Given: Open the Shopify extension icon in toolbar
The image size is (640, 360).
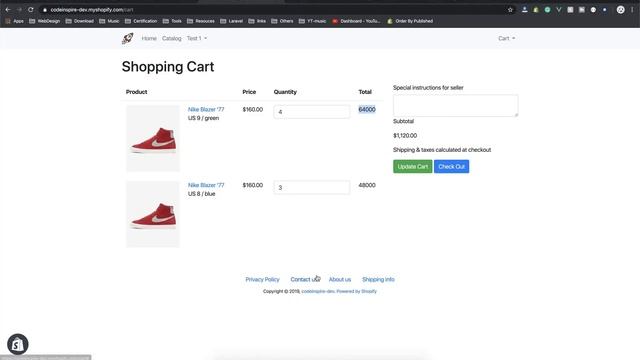Looking at the screenshot, I should point(536,9).
